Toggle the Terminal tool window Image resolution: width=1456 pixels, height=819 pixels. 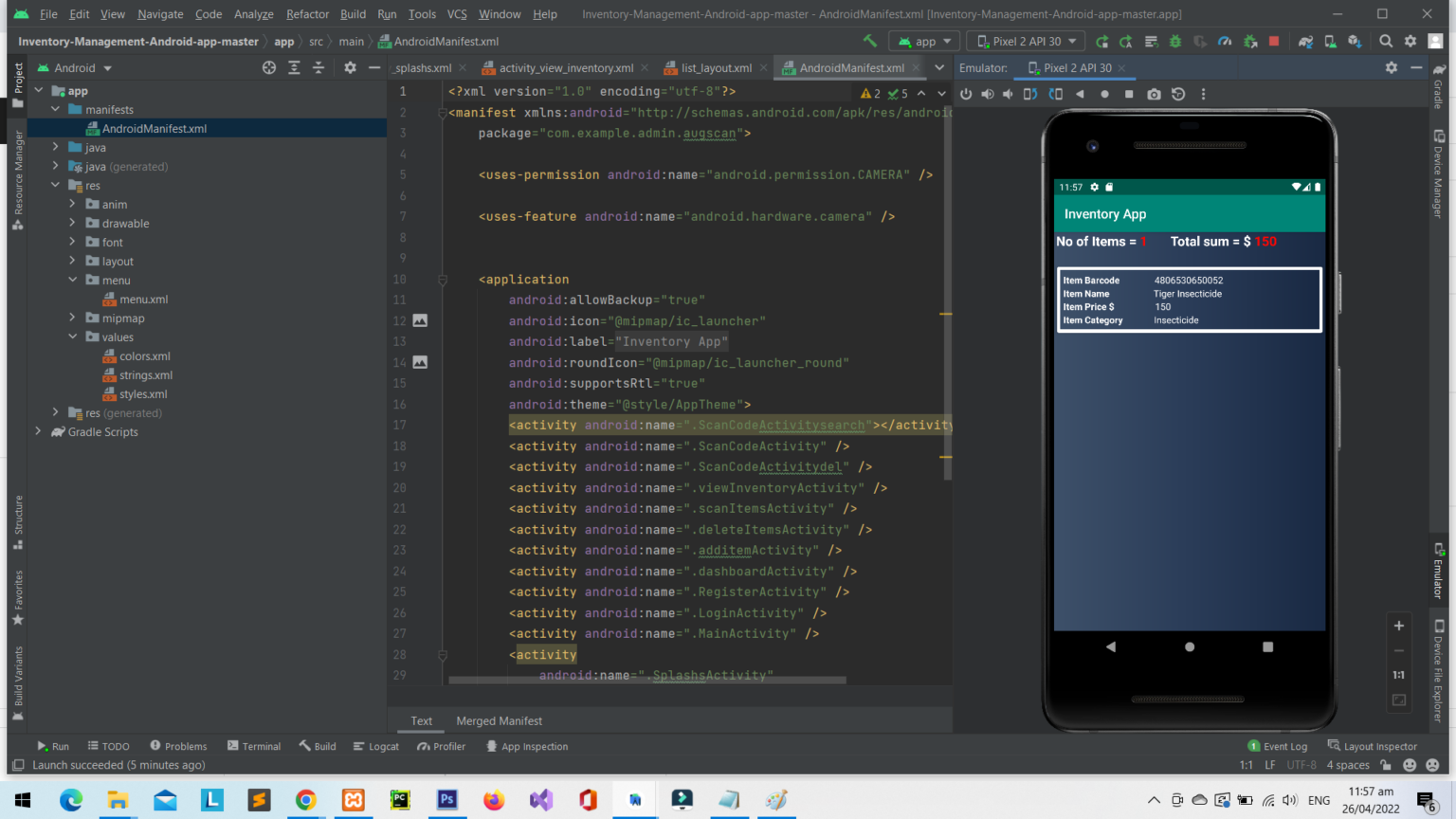[254, 747]
